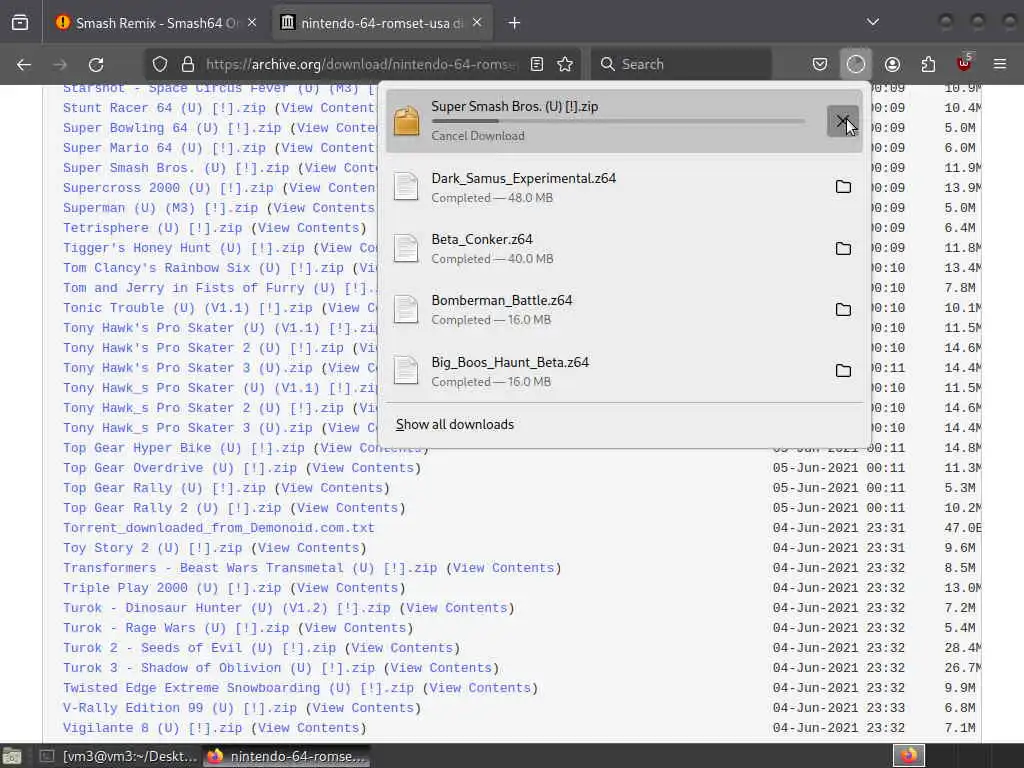Open Twisted Edge Extreme Snowboarding zip link
Screen dimensions: 1024x768
coord(238,688)
